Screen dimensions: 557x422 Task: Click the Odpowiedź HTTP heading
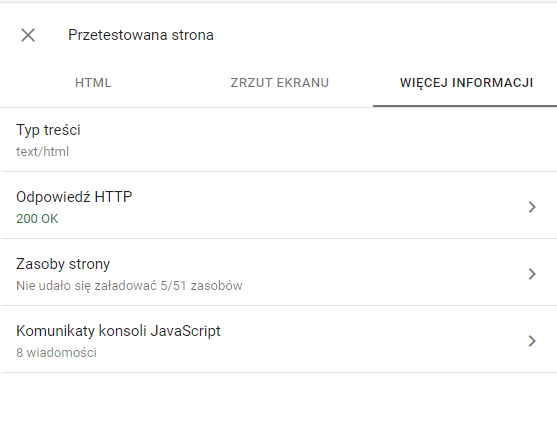coord(74,197)
